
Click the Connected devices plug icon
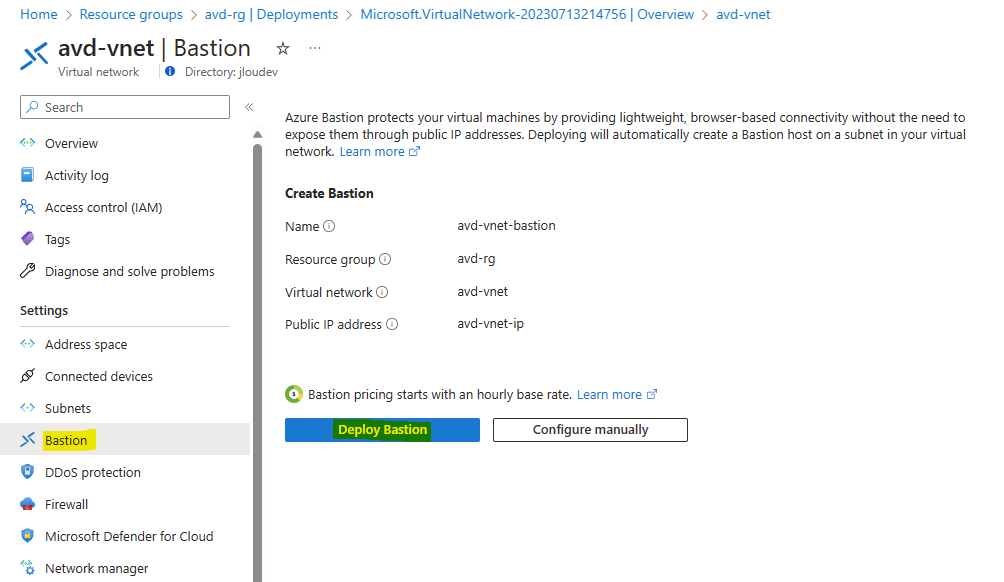coord(28,376)
